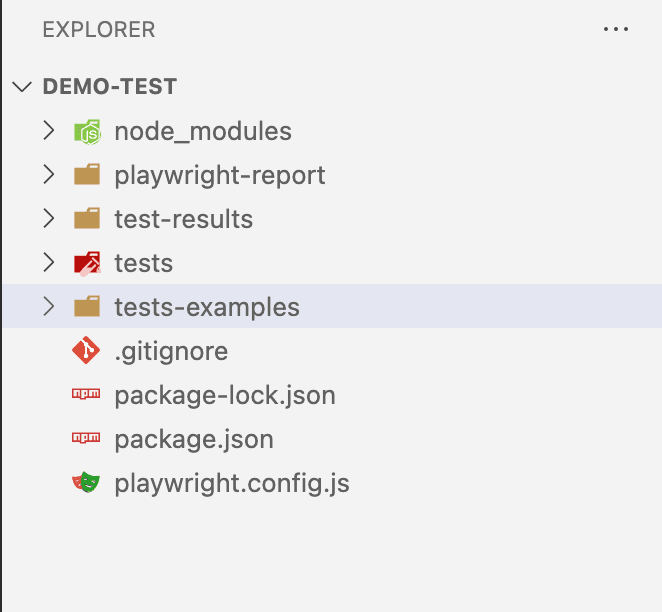Viewport: 662px width, 612px height.
Task: Click the test-results folder icon
Action: (87, 218)
